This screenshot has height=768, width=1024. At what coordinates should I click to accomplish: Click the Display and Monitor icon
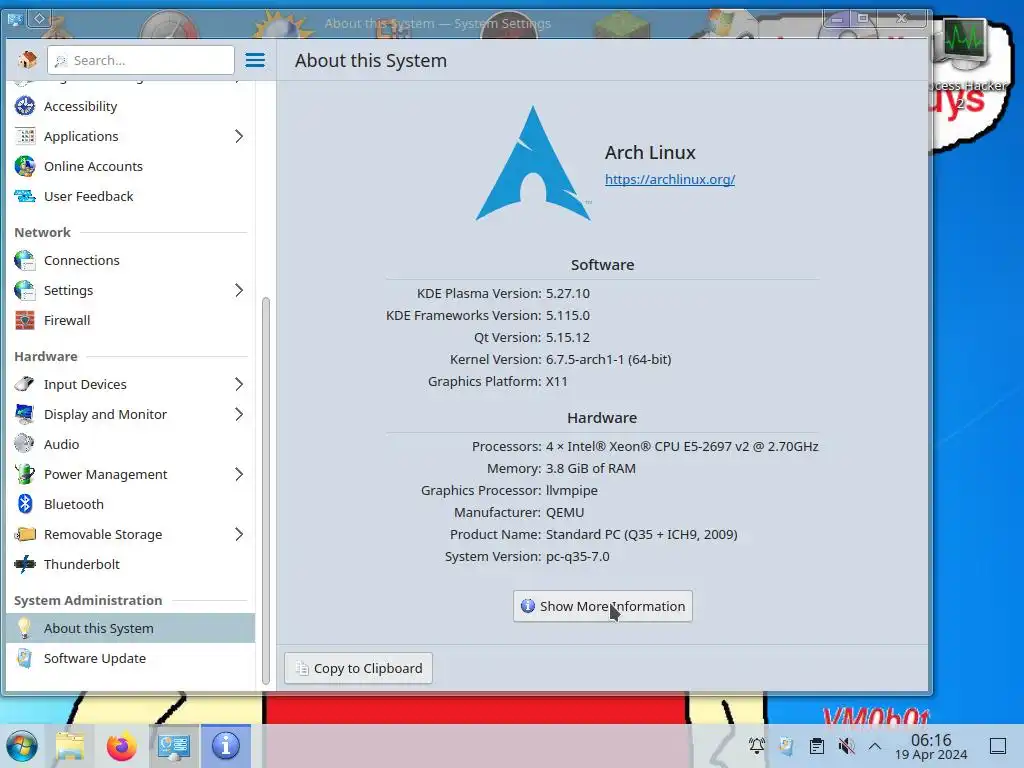click(25, 414)
